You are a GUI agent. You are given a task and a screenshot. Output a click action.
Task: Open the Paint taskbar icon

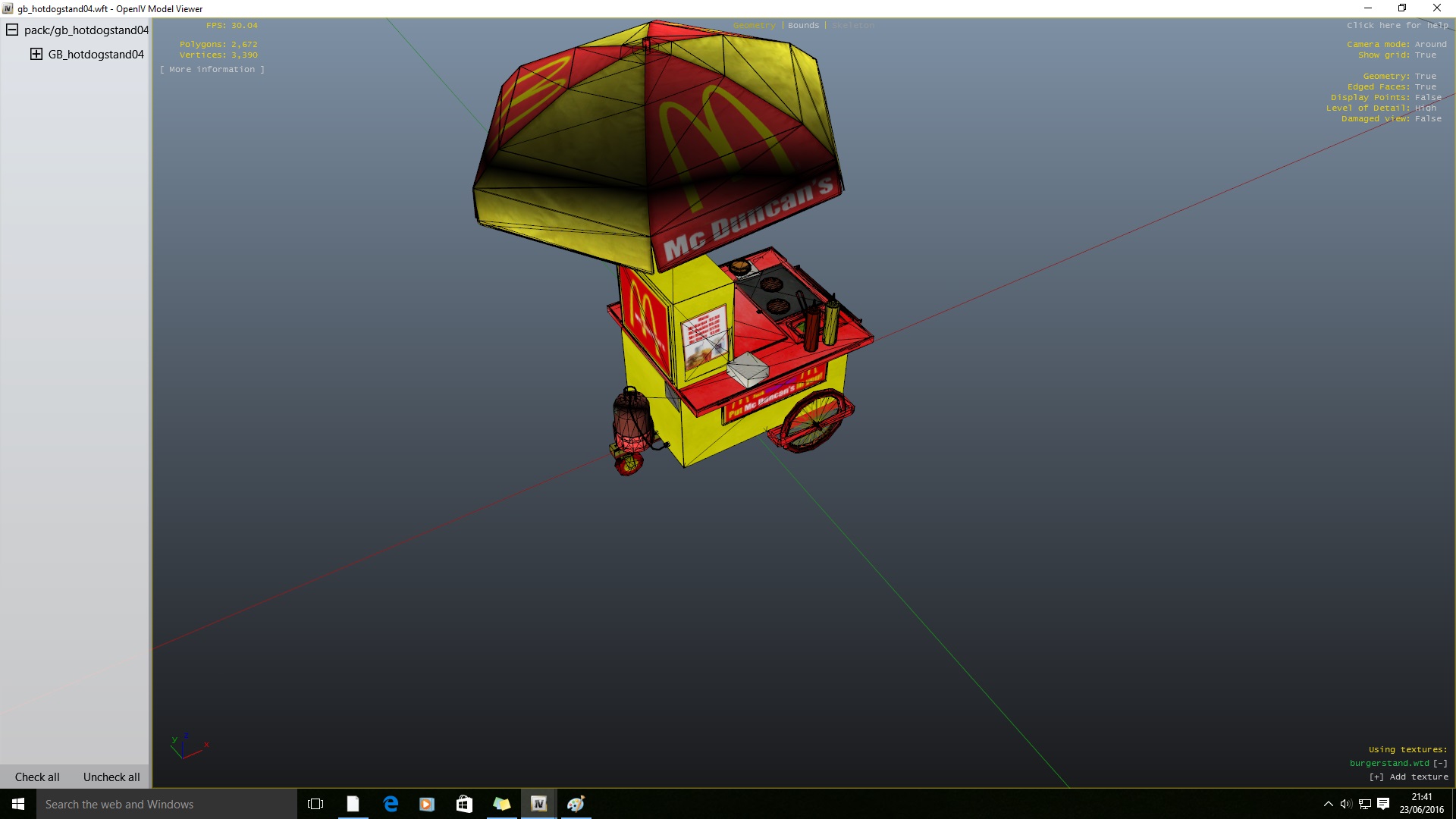click(576, 804)
